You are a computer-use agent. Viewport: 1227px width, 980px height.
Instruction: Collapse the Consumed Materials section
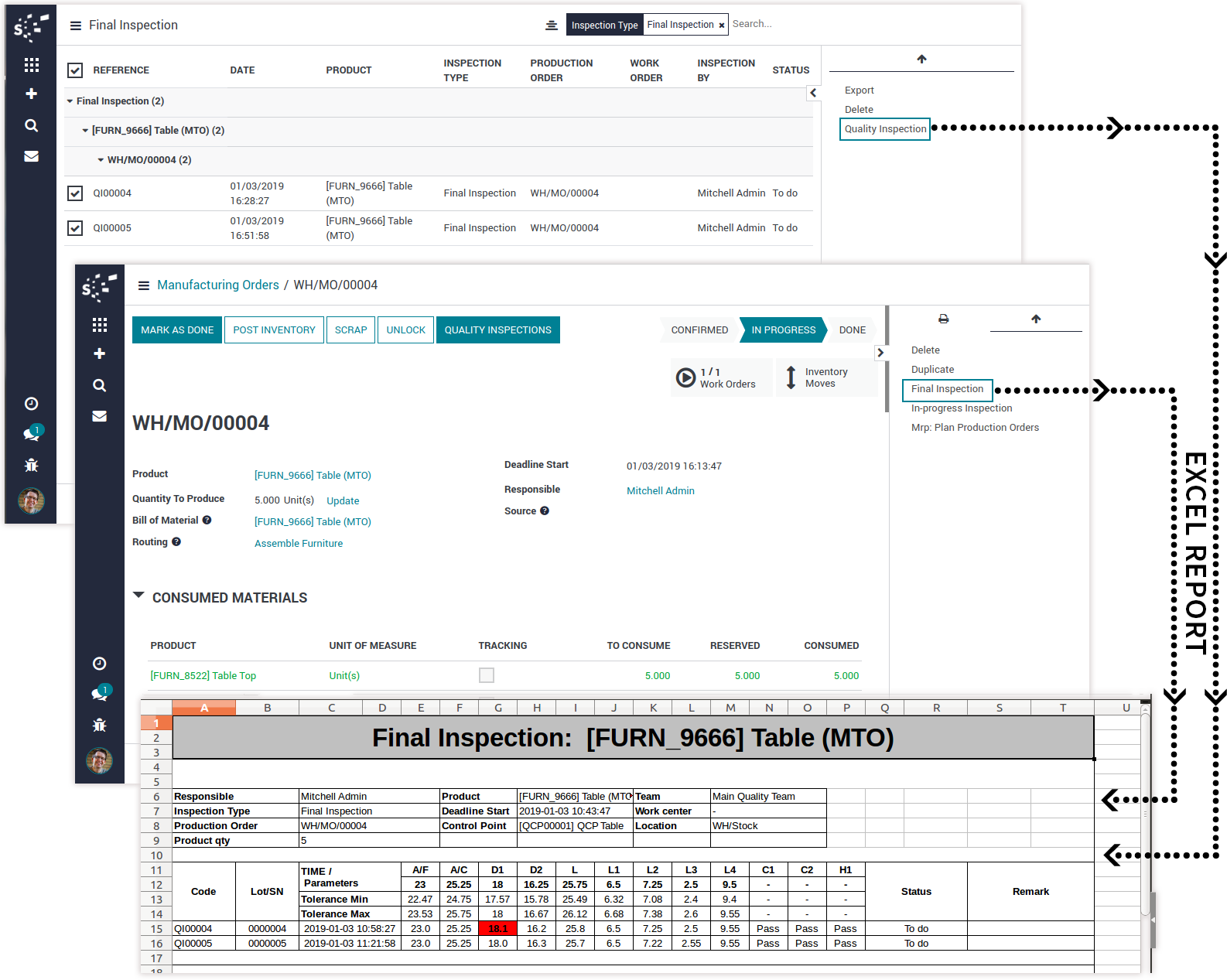(139, 596)
